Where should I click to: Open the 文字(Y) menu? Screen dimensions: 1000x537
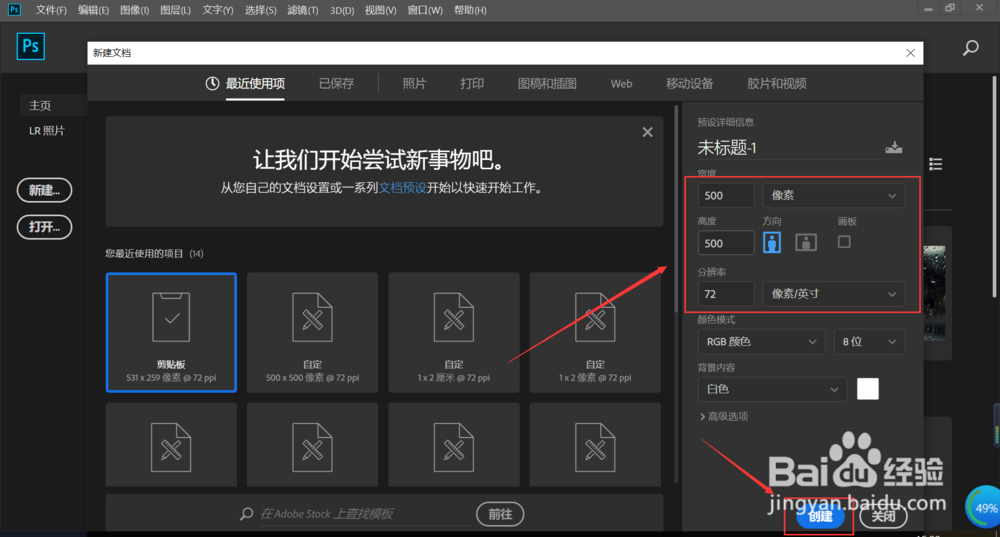point(217,10)
